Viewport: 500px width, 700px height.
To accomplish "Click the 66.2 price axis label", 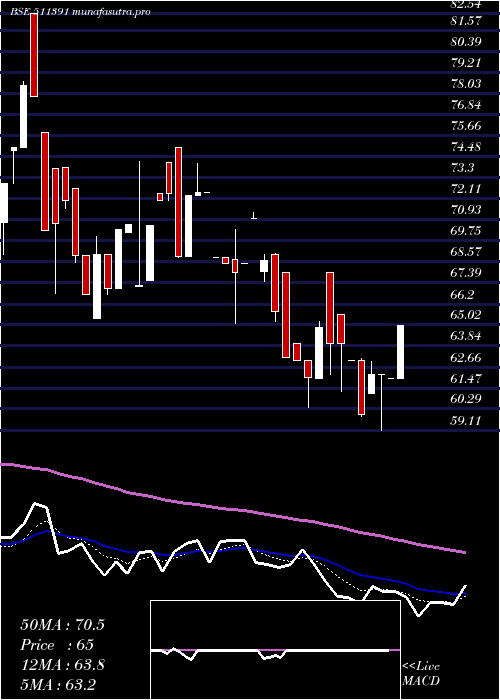I will coord(463,294).
